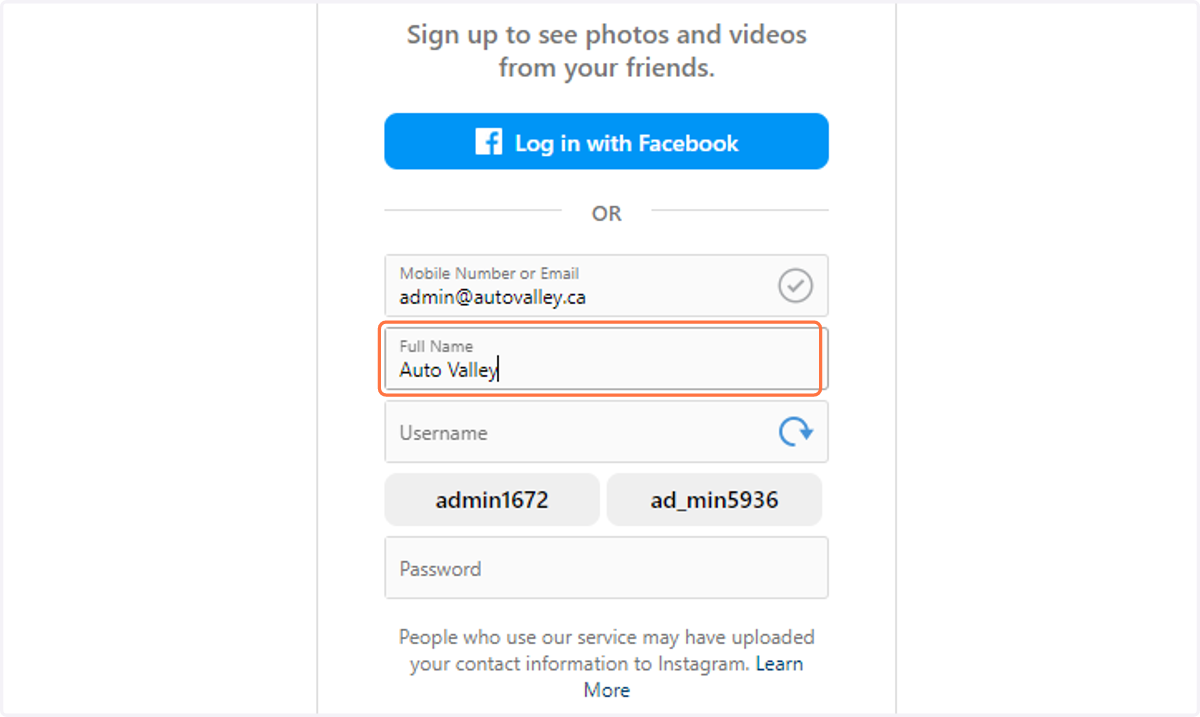The height and width of the screenshot is (717, 1200).
Task: Click the Full Name floating label
Action: point(436,346)
